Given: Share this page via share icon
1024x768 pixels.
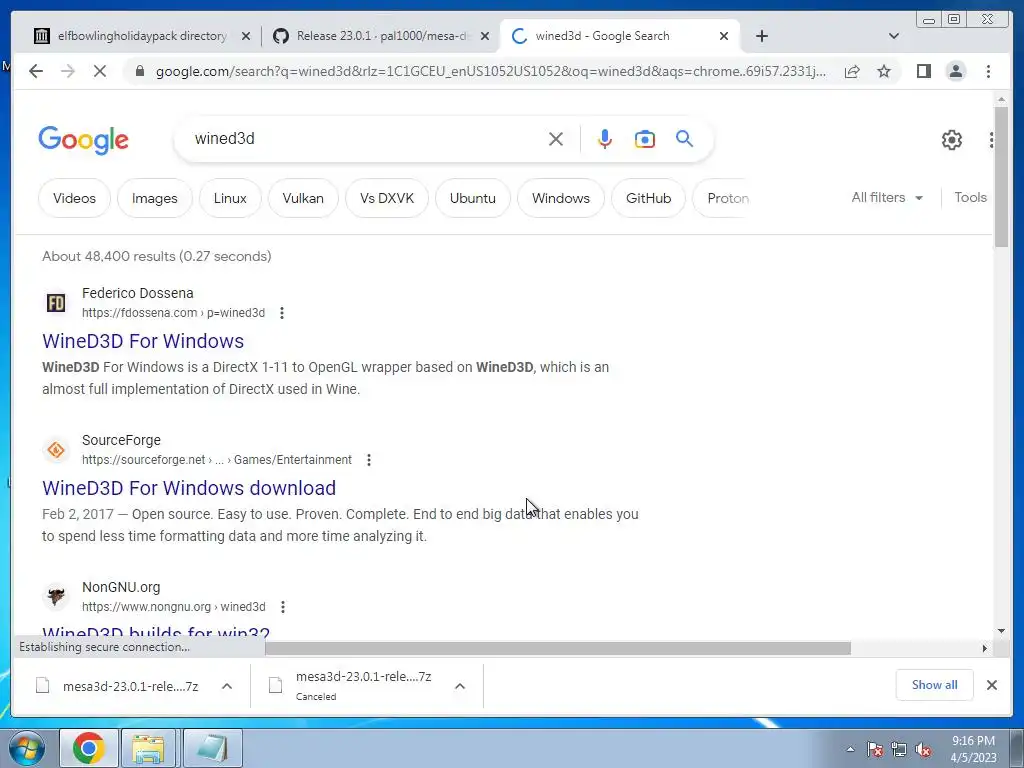Looking at the screenshot, I should click(x=852, y=71).
